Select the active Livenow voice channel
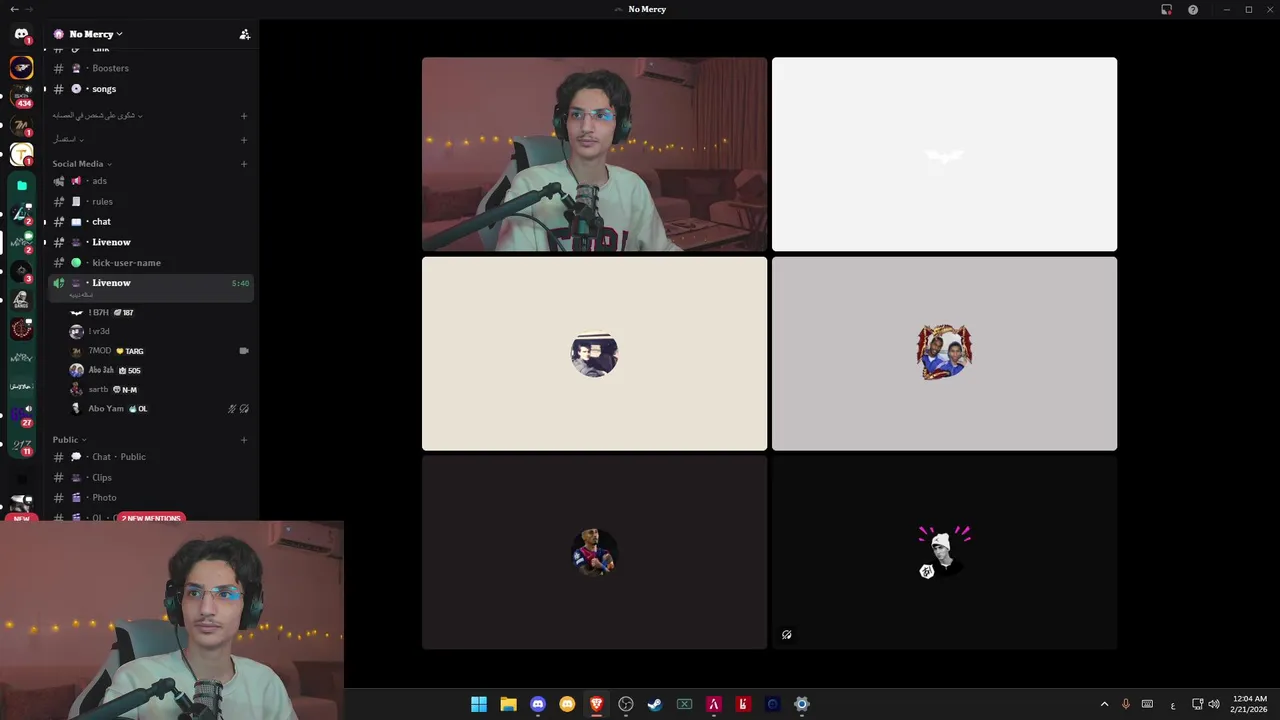Viewport: 1280px width, 720px height. point(150,287)
